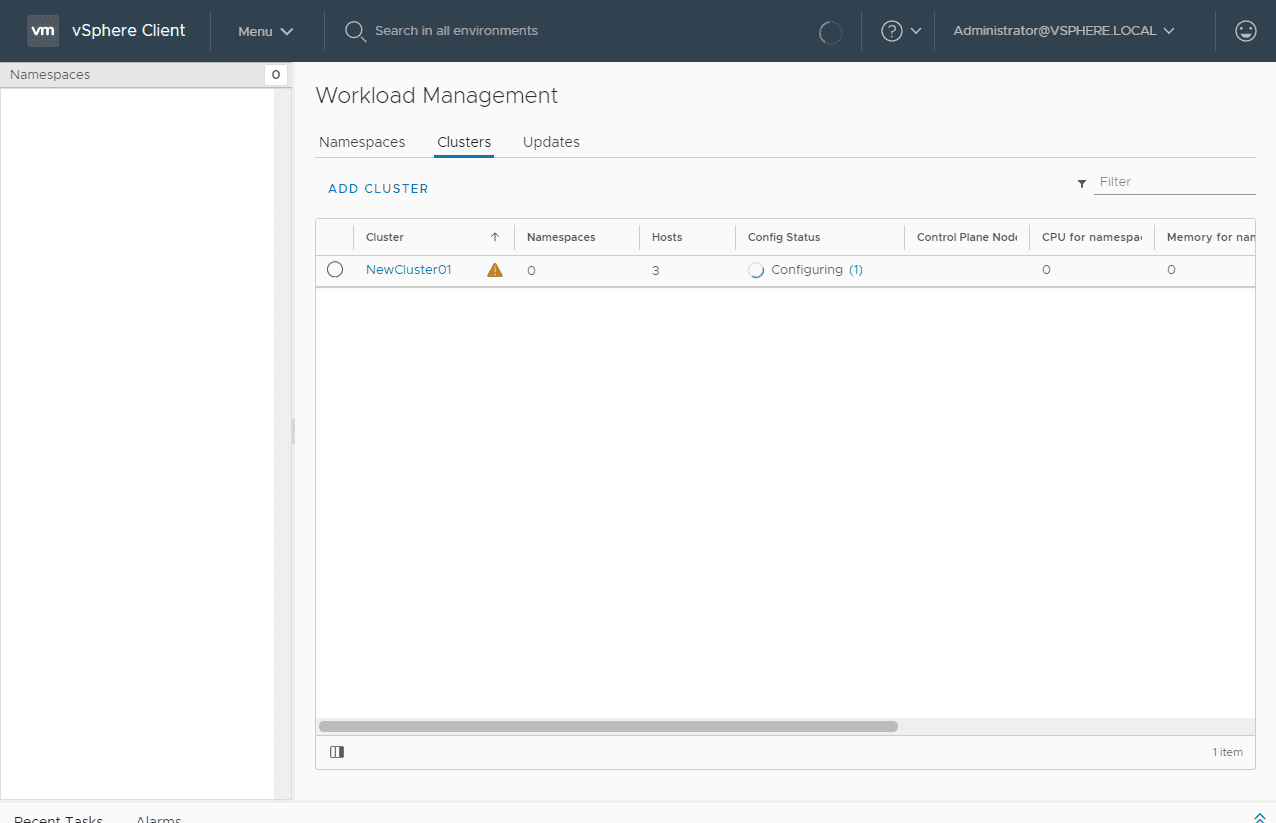Click the Configuring spinner icon
Screen dimensions: 1276x823
click(x=756, y=269)
